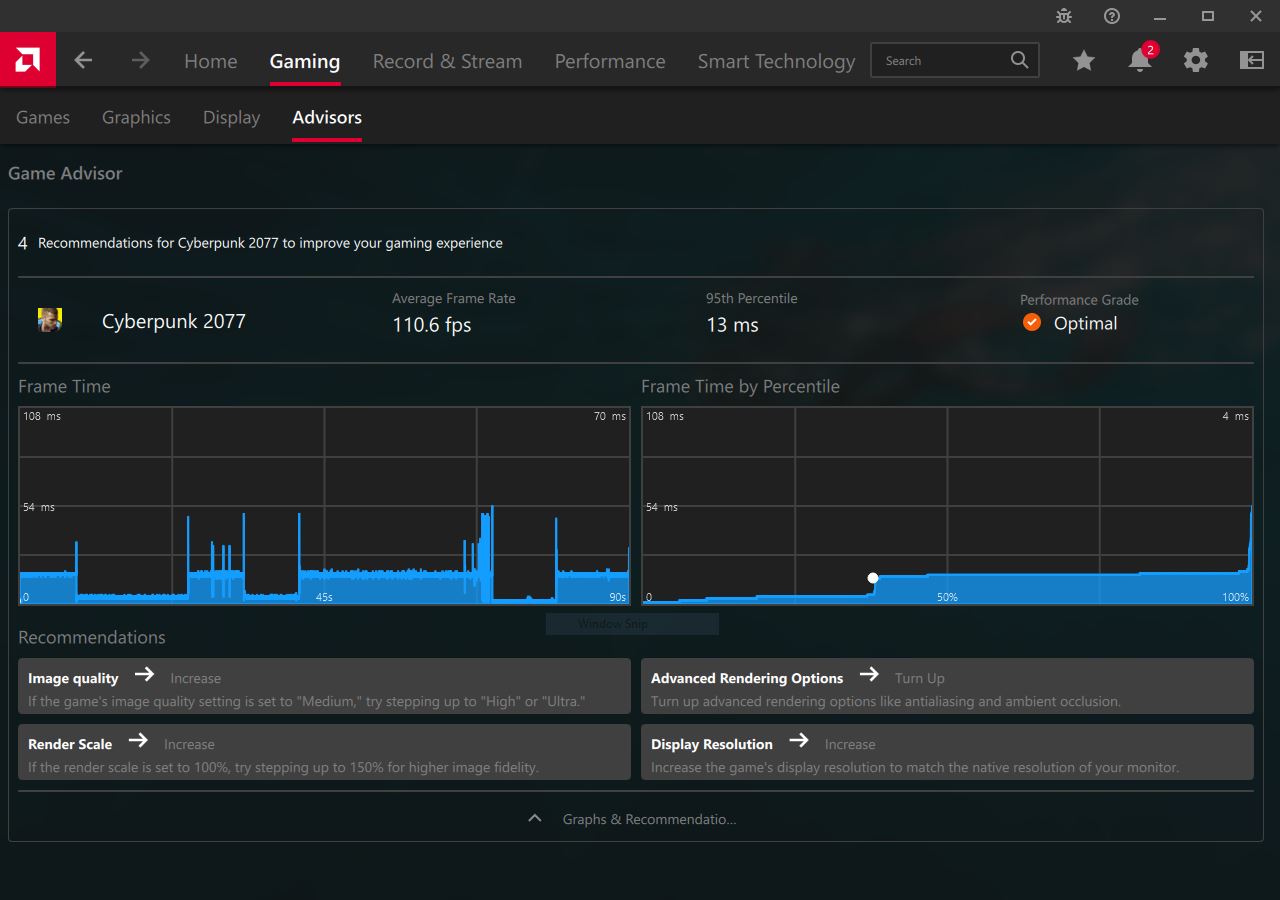Open the Home tab

tap(211, 61)
